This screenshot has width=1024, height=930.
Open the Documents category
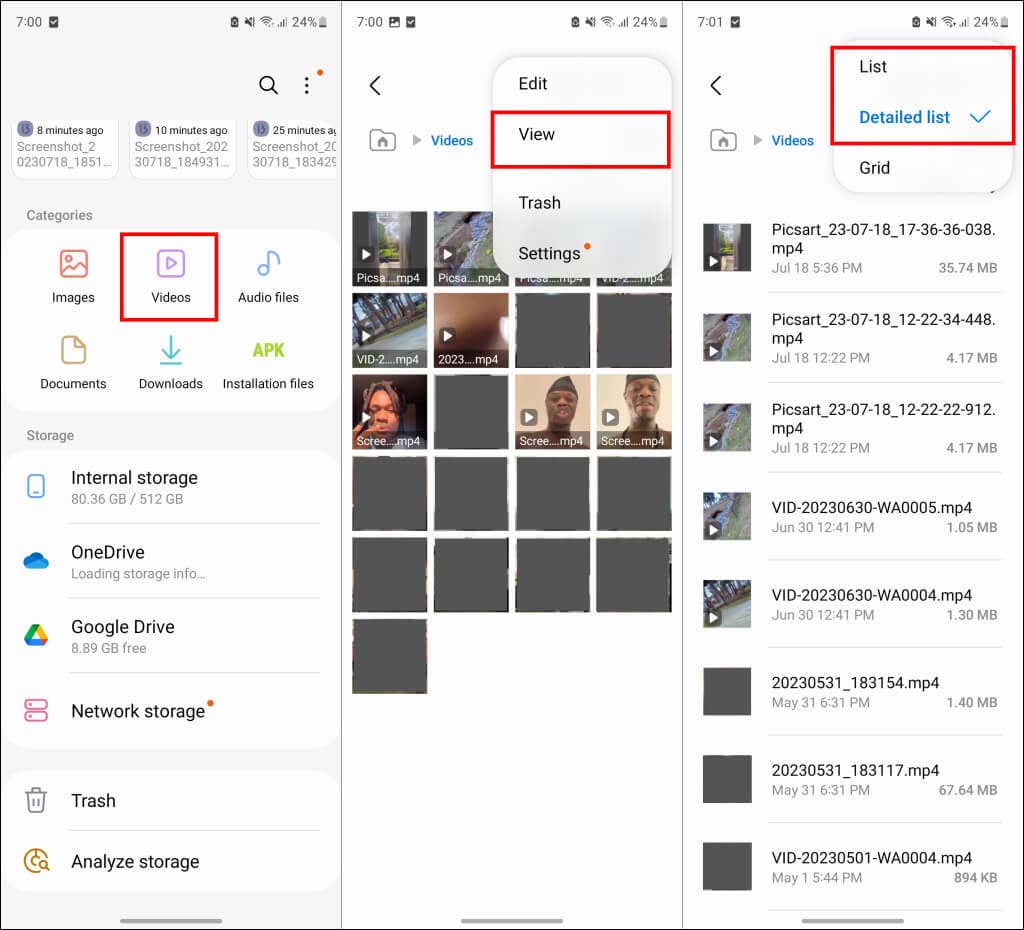(x=73, y=362)
